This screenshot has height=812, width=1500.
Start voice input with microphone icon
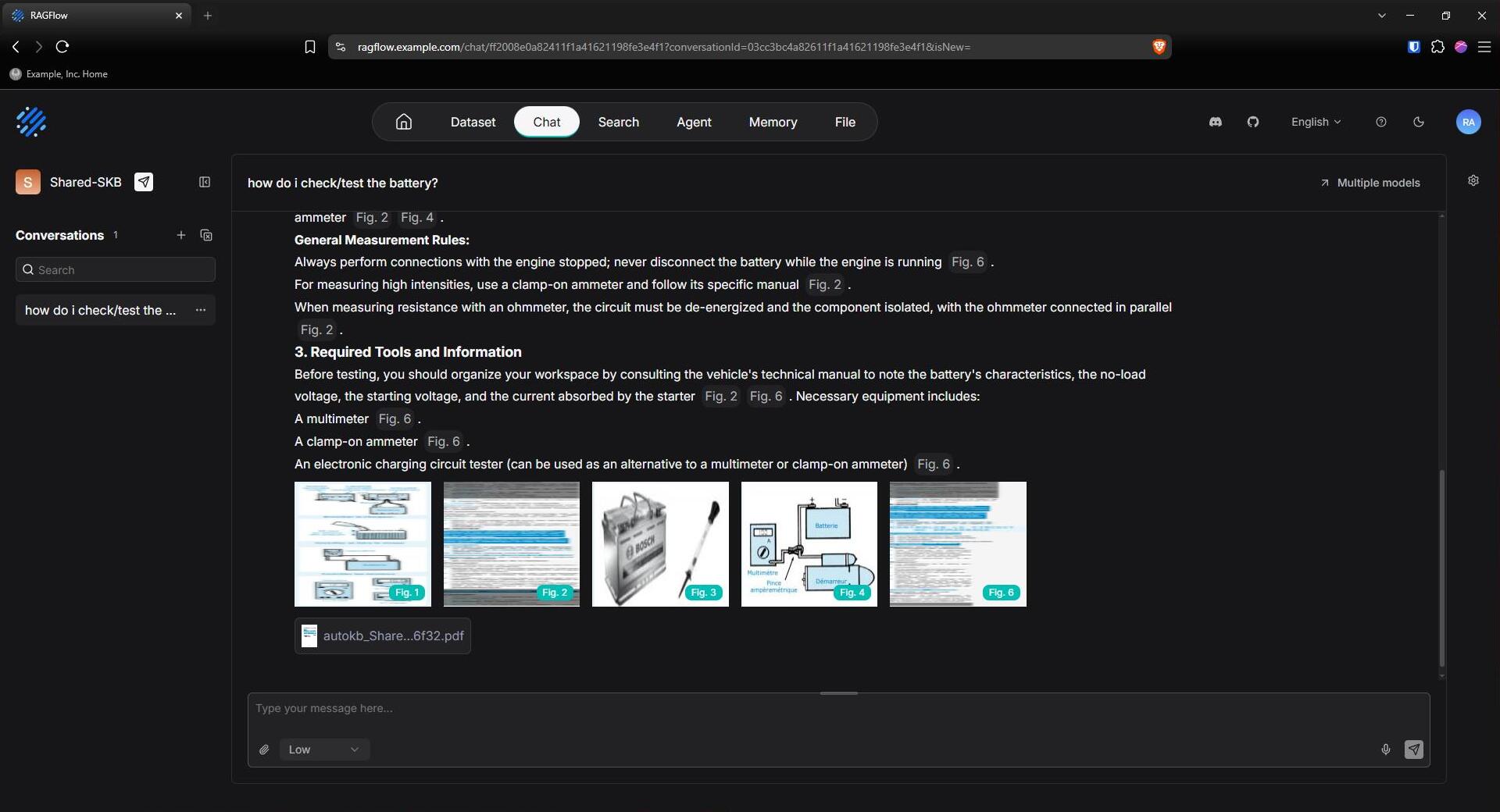coord(1386,750)
